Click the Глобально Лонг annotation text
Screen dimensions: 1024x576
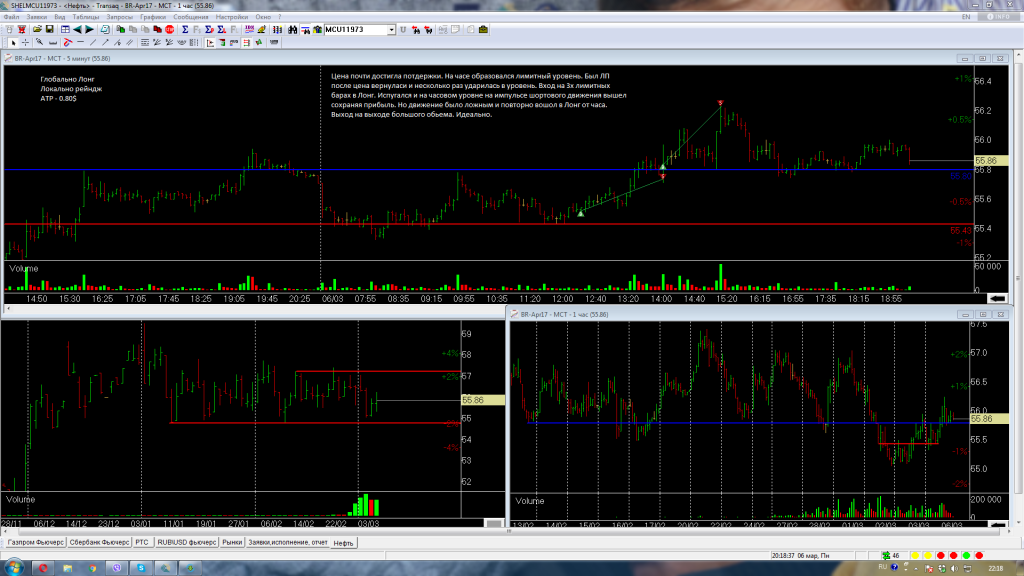[x=67, y=79]
